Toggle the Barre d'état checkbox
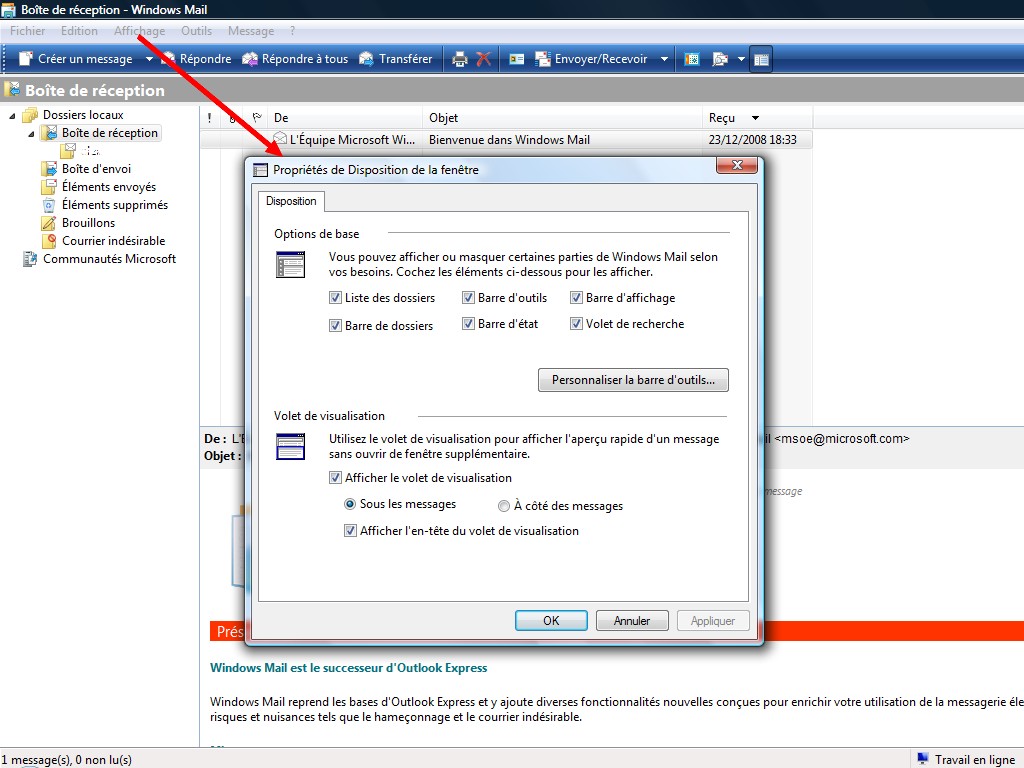Screen dimensions: 1024x768 pyautogui.click(x=468, y=324)
